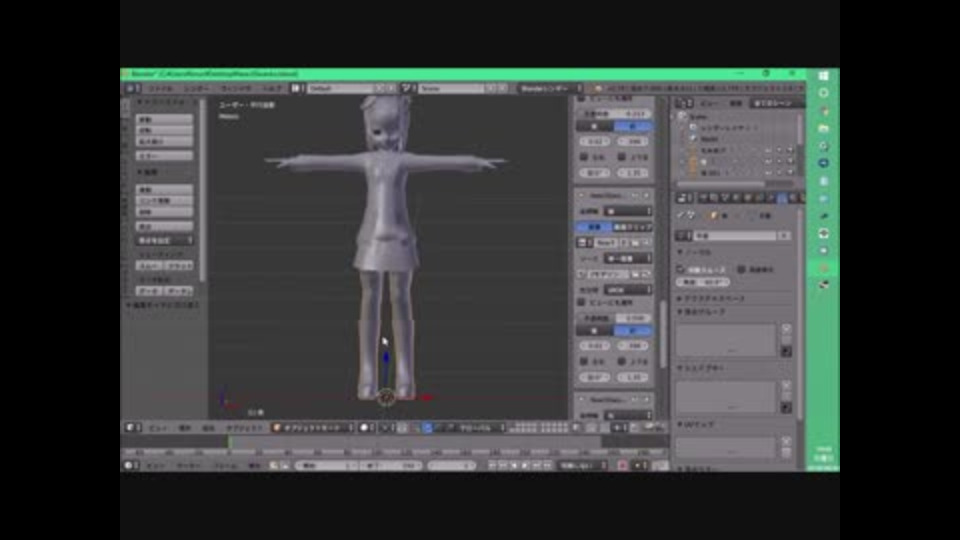Click the scene browse icon beside Scene field

pyautogui.click(x=407, y=89)
